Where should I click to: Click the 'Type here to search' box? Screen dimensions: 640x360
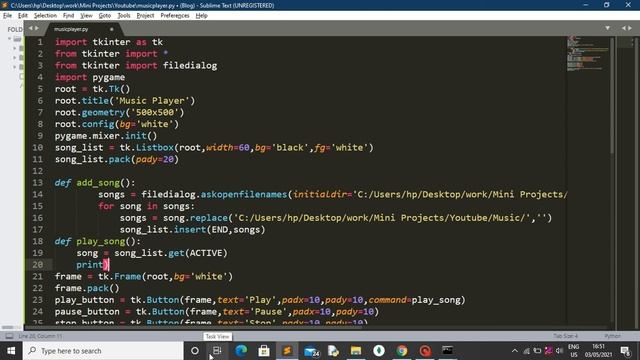point(103,351)
